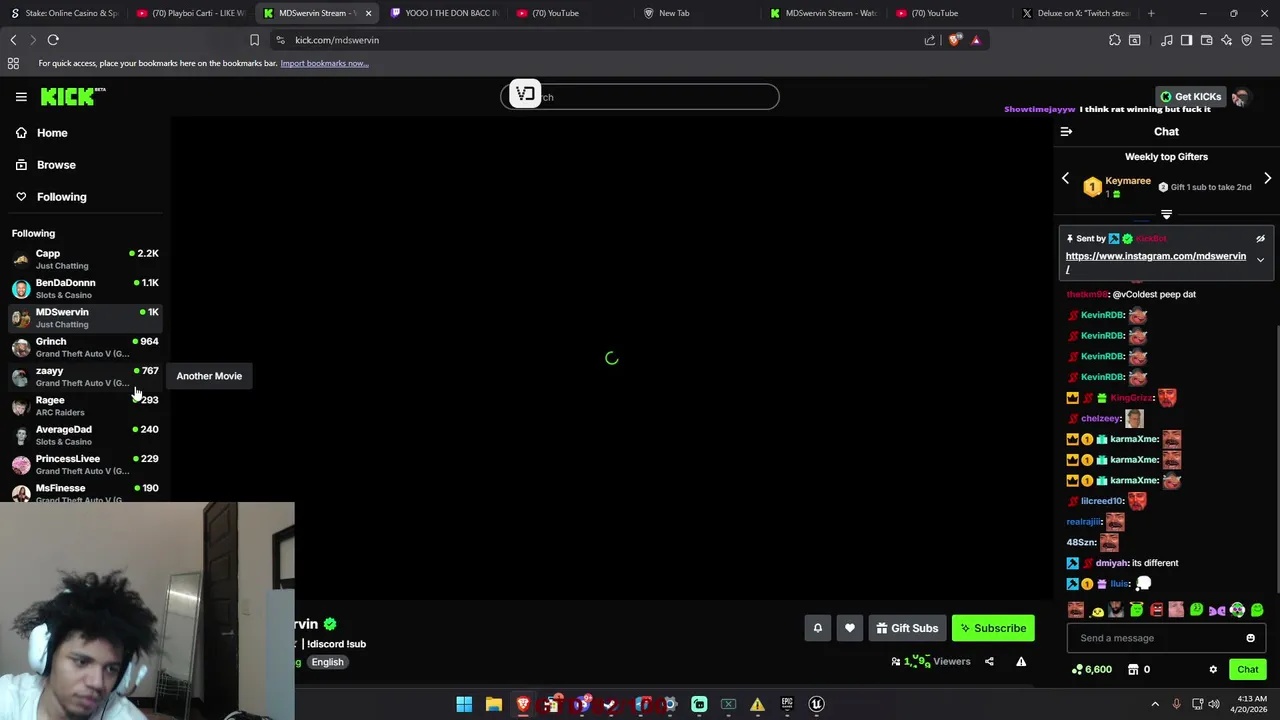
Task: Open chat settings gear icon
Action: pyautogui.click(x=1213, y=670)
